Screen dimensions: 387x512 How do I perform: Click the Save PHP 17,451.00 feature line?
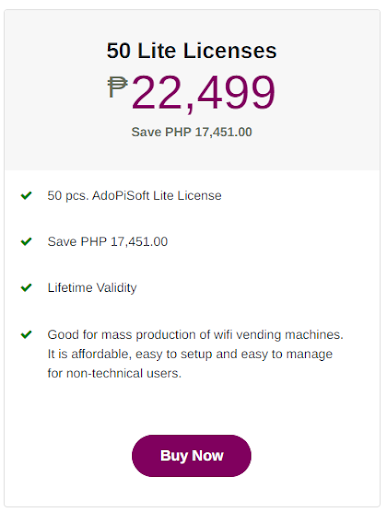click(108, 242)
